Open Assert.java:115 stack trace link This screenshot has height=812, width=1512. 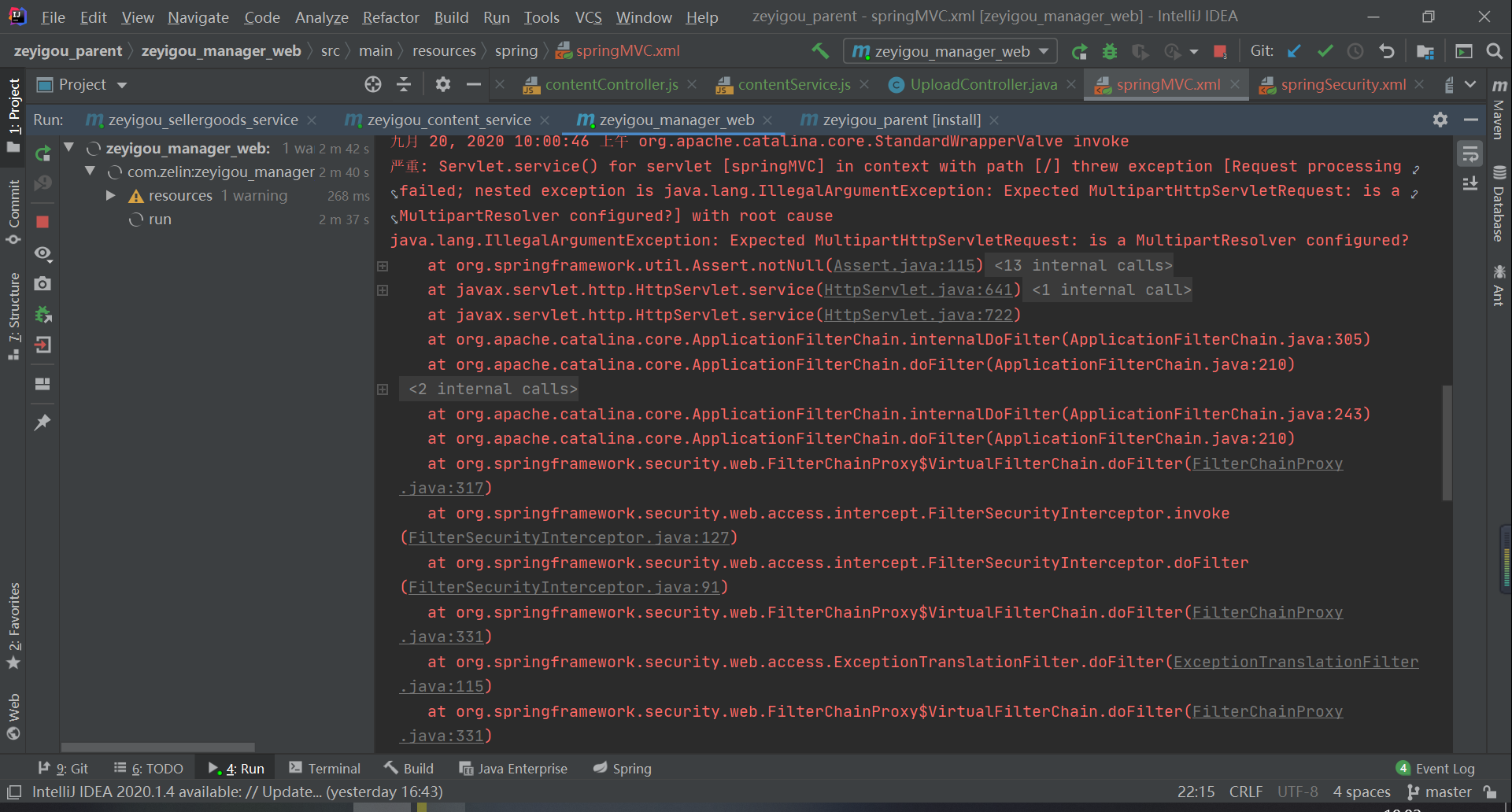pyautogui.click(x=904, y=266)
